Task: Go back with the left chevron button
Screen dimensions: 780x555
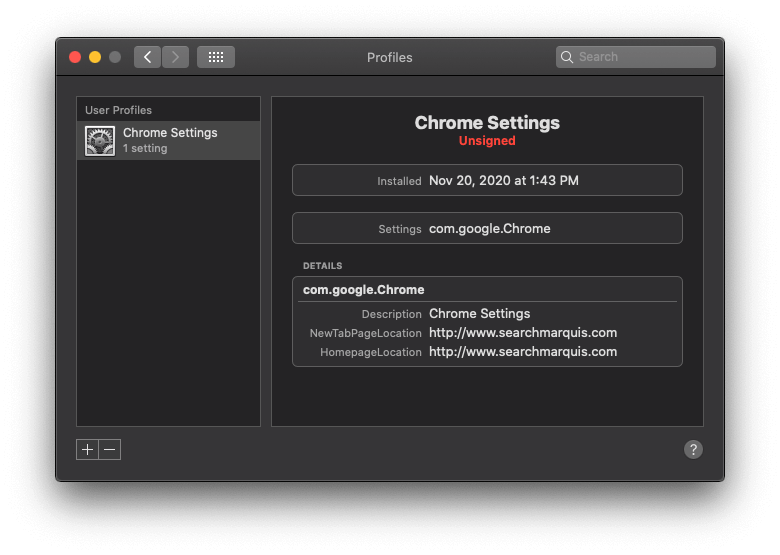Action: pyautogui.click(x=147, y=57)
